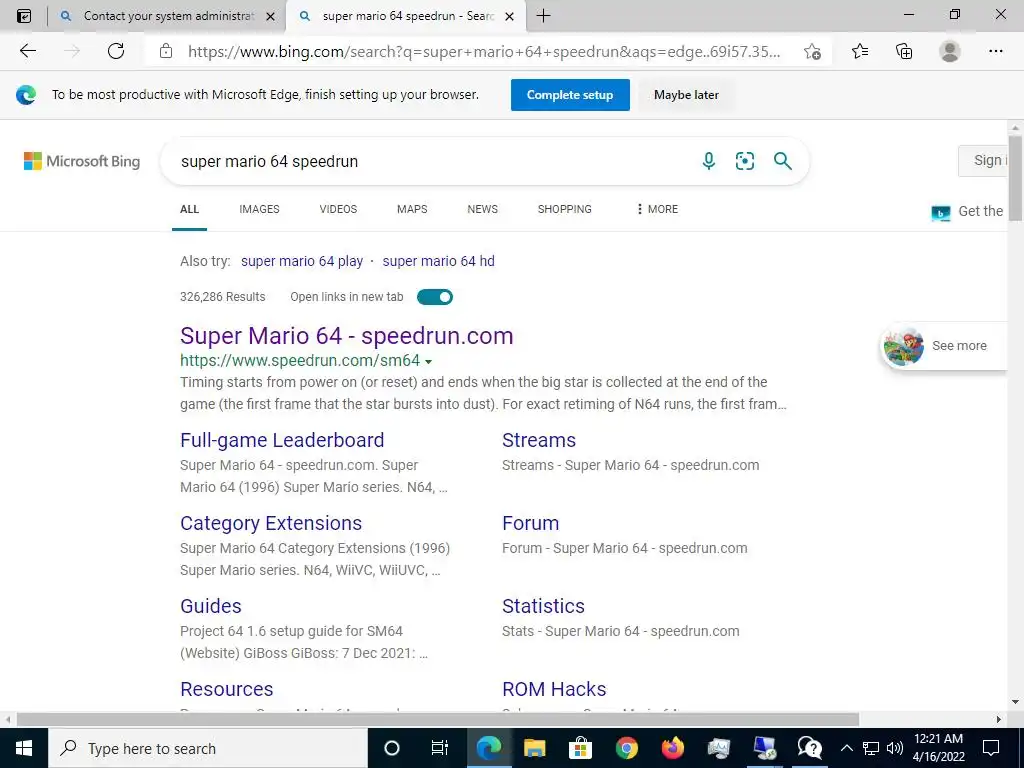This screenshot has height=768, width=1024.
Task: Close the Contact your system administrator tab
Action: pyautogui.click(x=270, y=16)
